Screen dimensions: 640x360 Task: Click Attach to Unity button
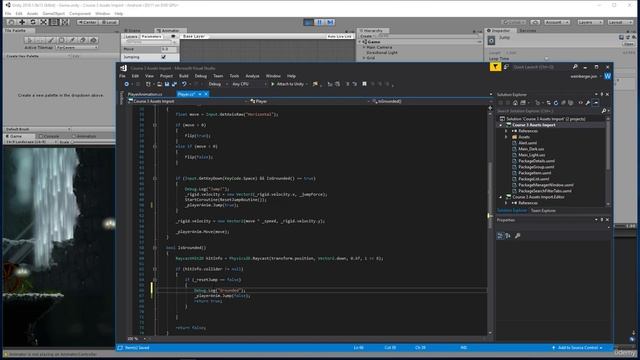click(x=288, y=84)
